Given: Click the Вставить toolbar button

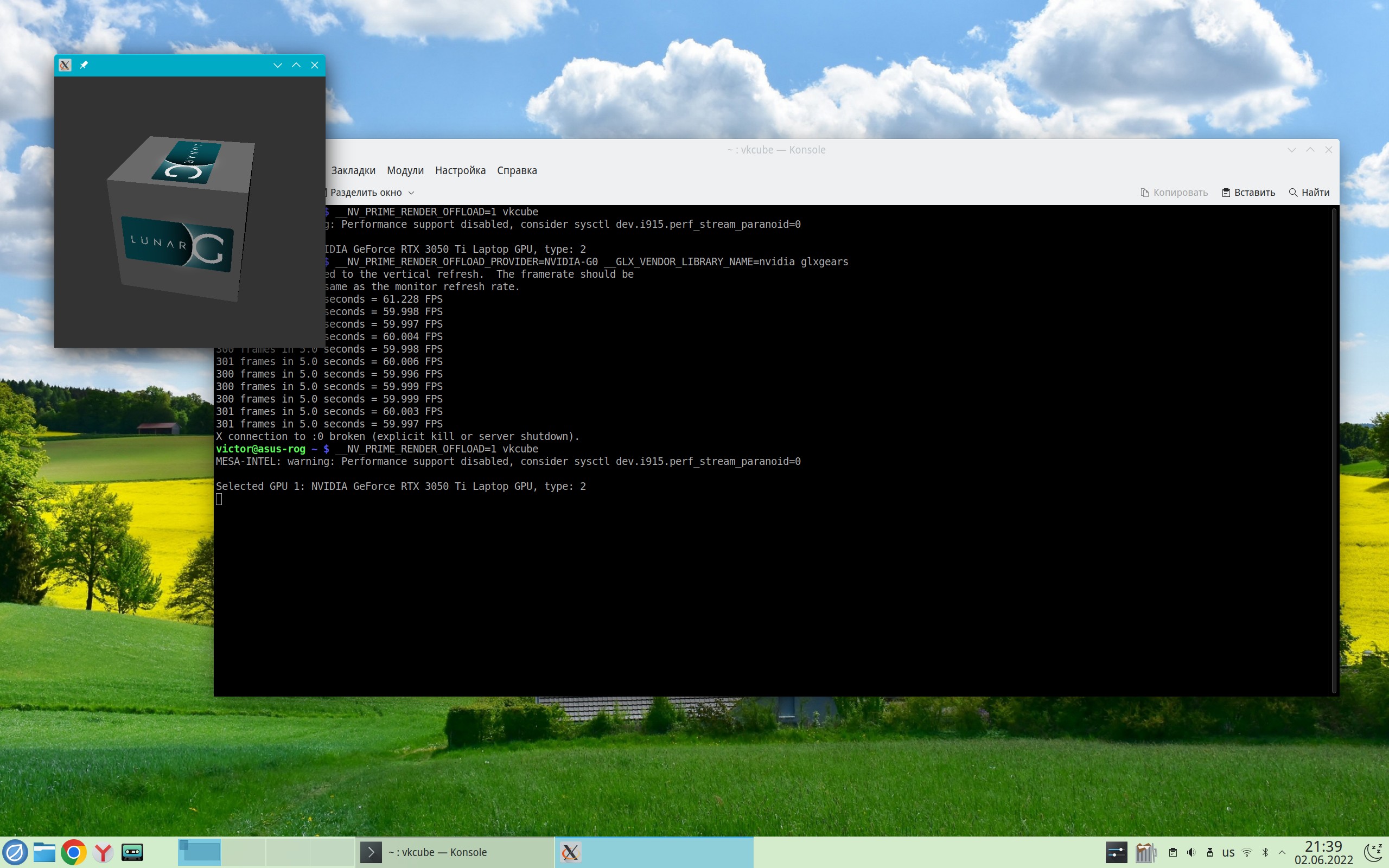Looking at the screenshot, I should click(1248, 192).
